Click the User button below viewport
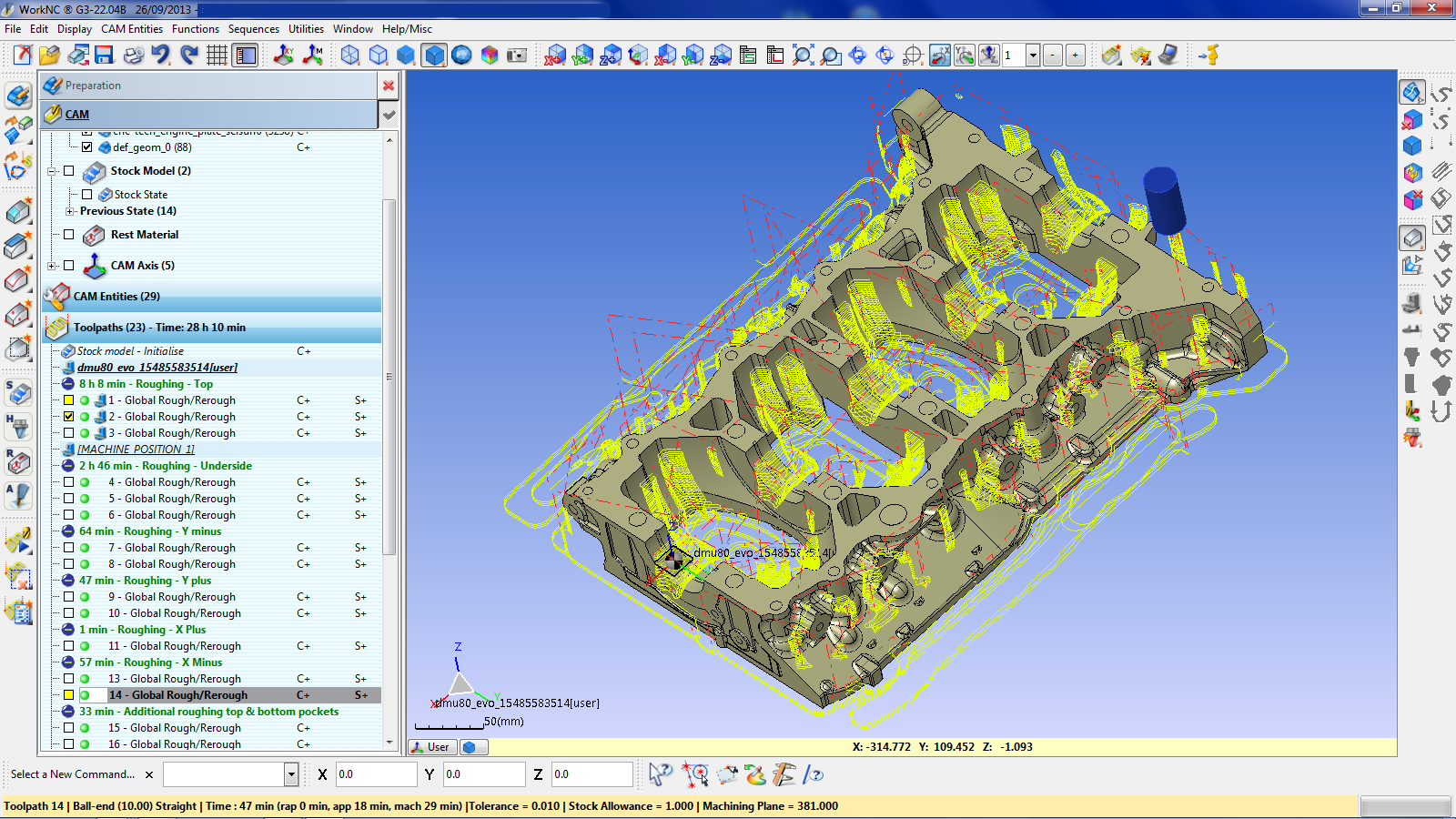 430,747
